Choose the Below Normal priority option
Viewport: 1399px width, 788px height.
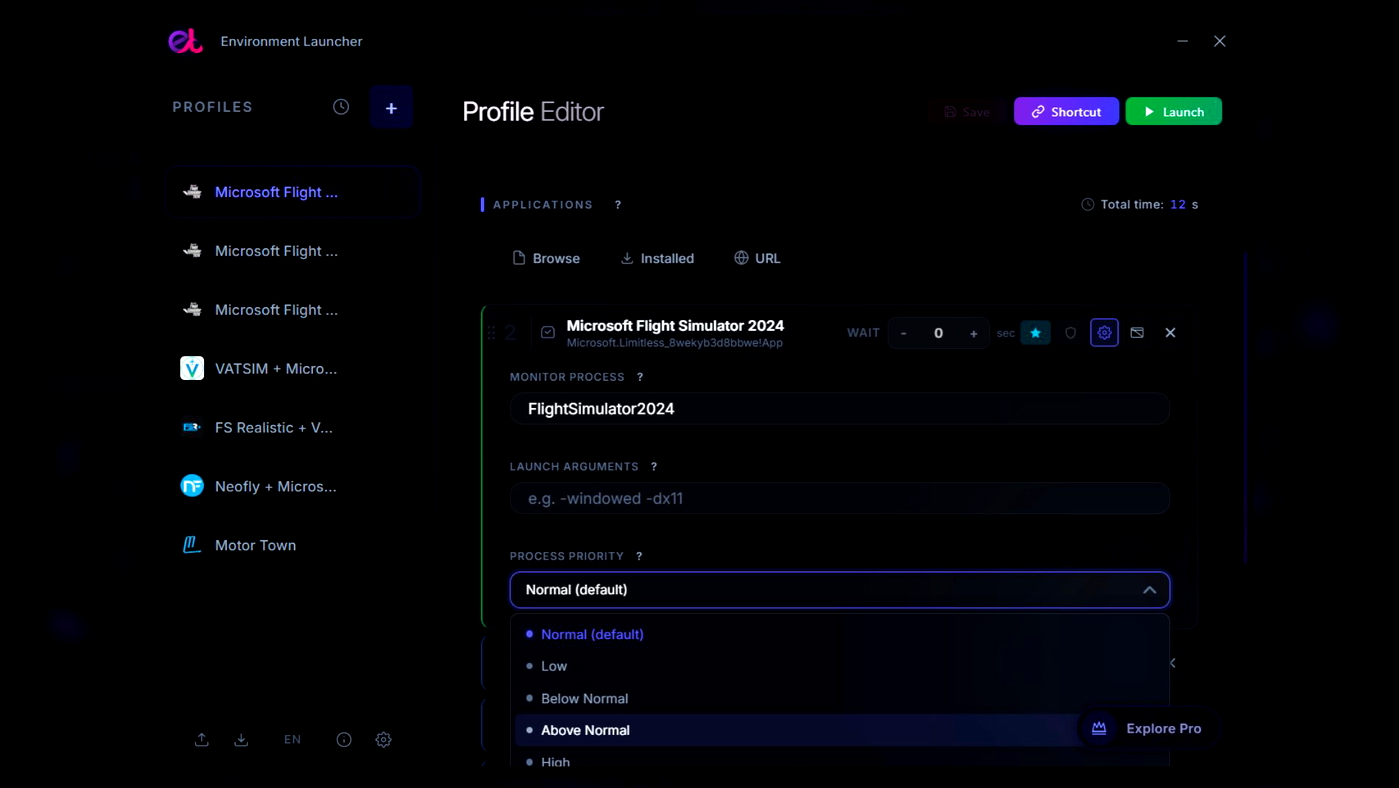(840, 698)
